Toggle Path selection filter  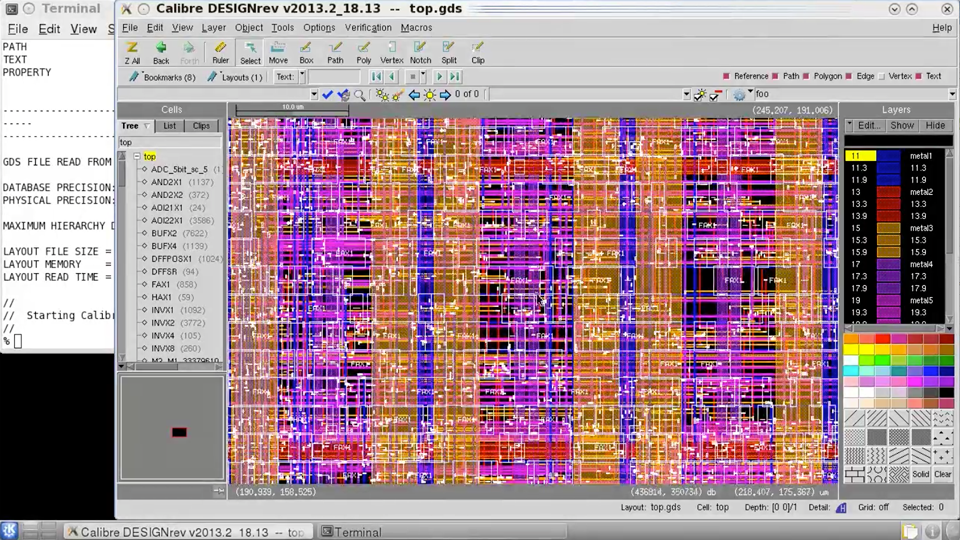[775, 77]
